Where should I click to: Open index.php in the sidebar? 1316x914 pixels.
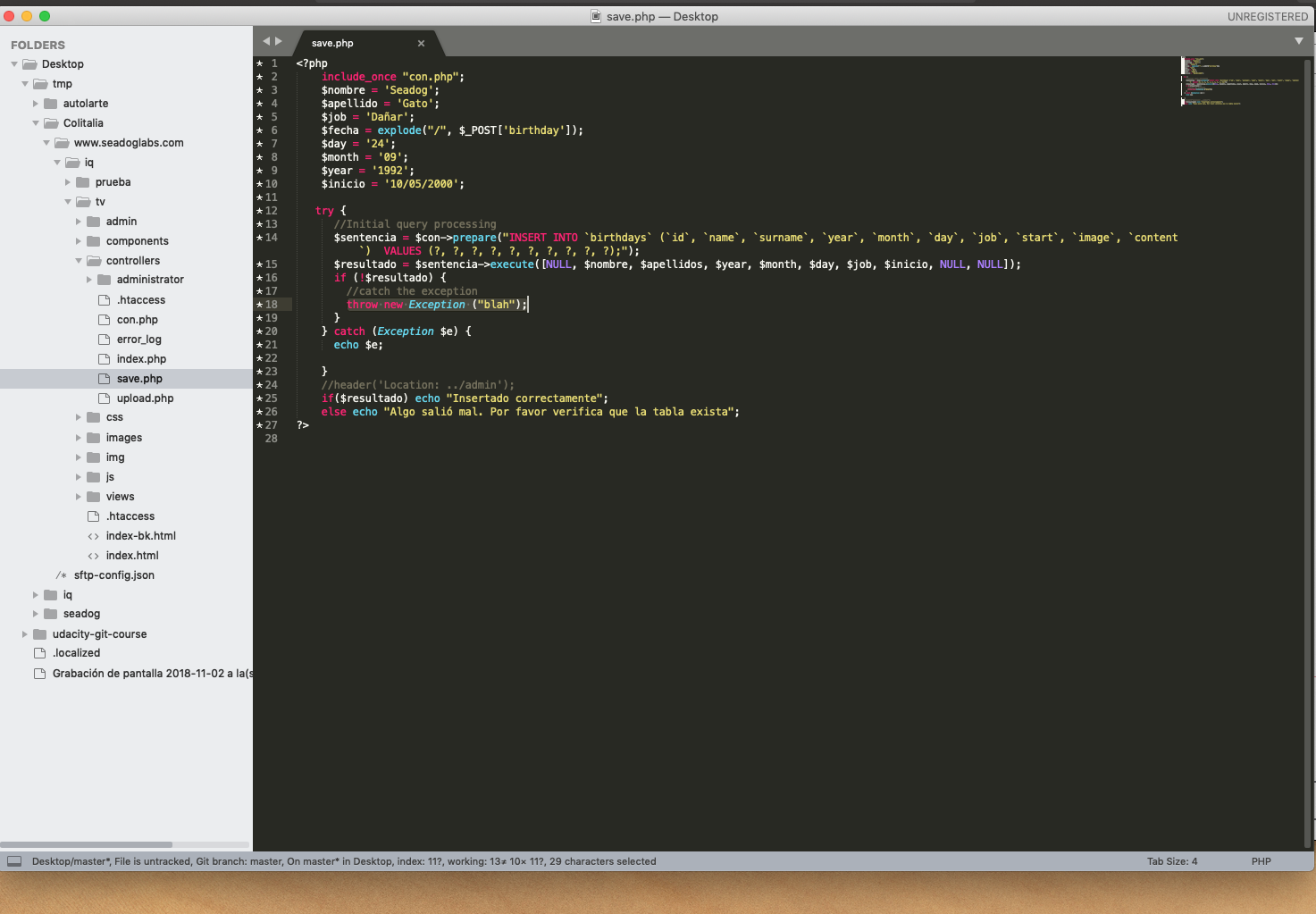point(141,359)
